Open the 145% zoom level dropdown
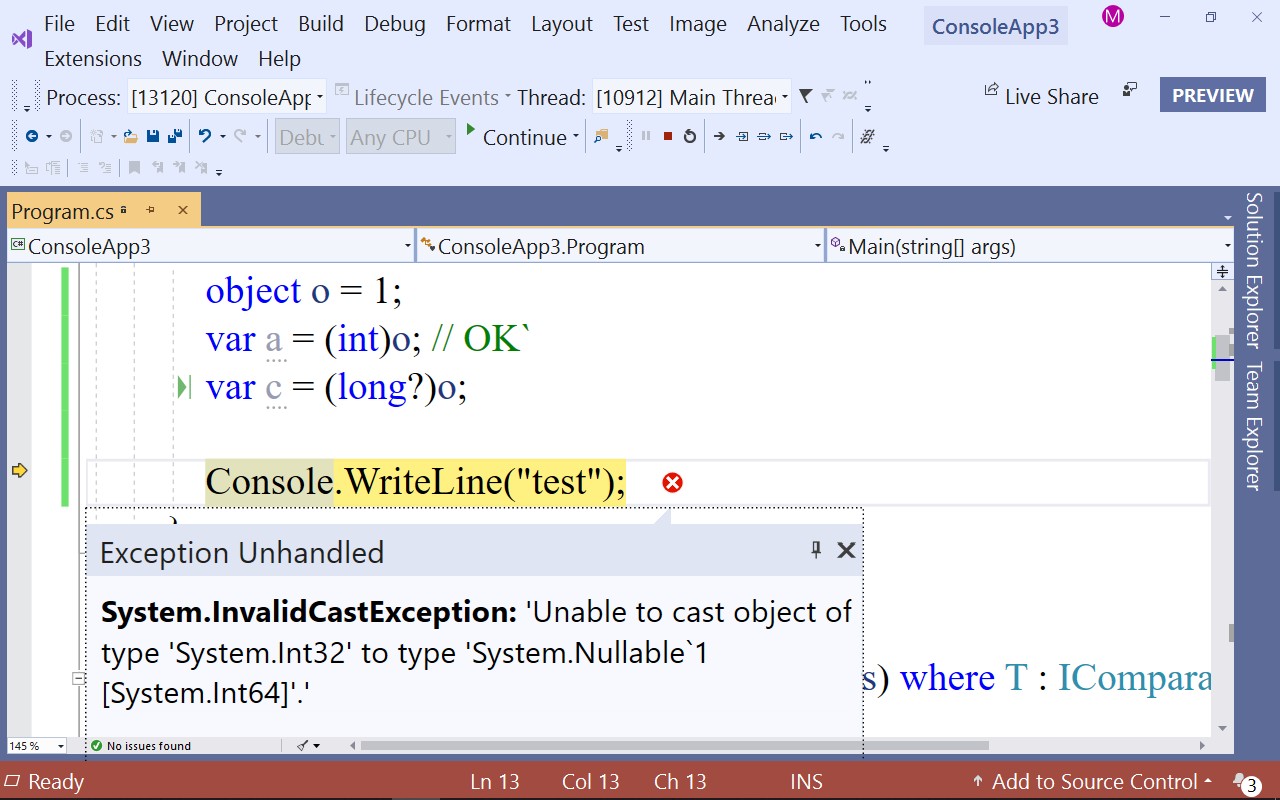1280x800 pixels. coord(37,745)
